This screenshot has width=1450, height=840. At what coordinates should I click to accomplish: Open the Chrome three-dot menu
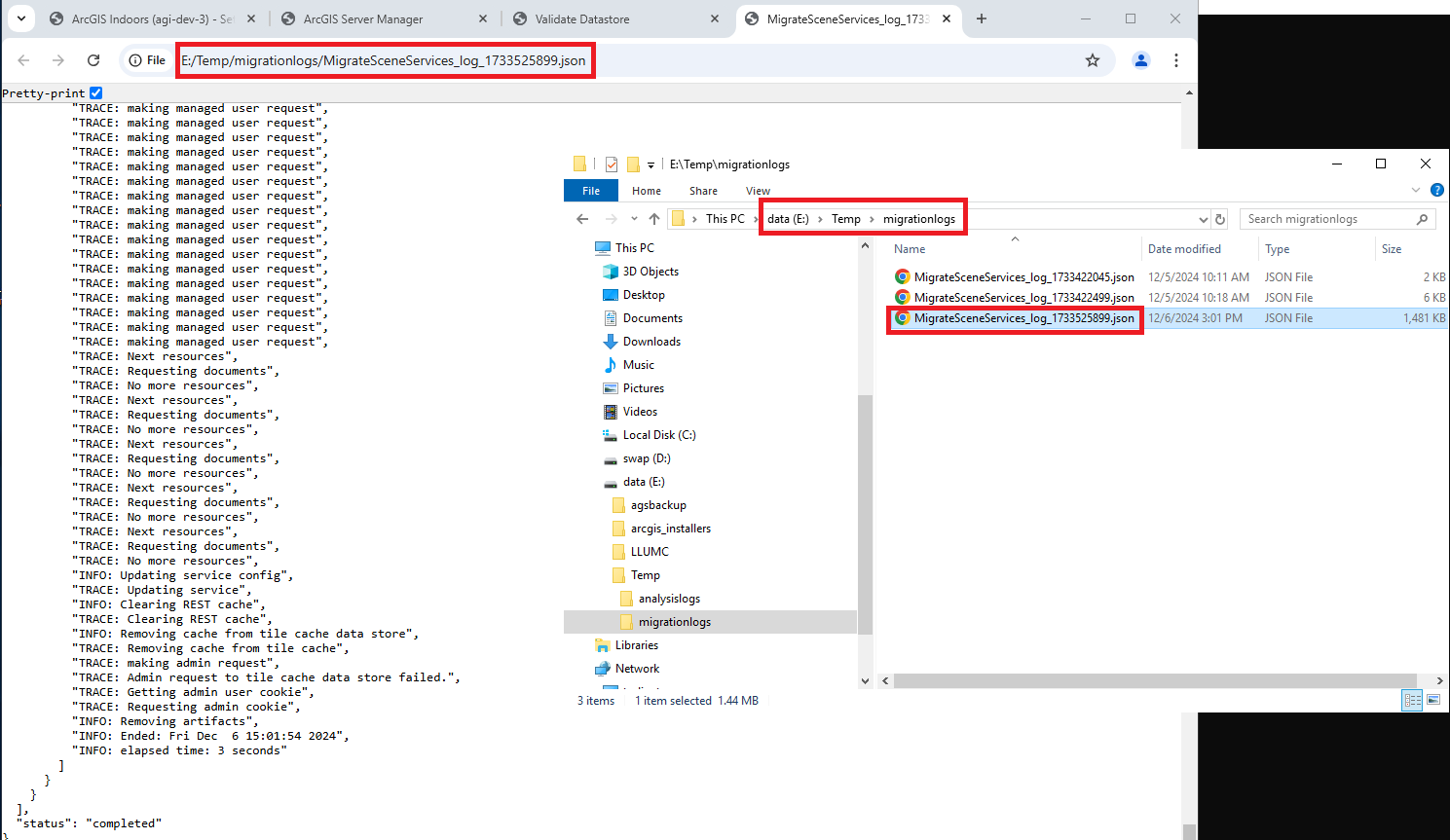[x=1176, y=60]
